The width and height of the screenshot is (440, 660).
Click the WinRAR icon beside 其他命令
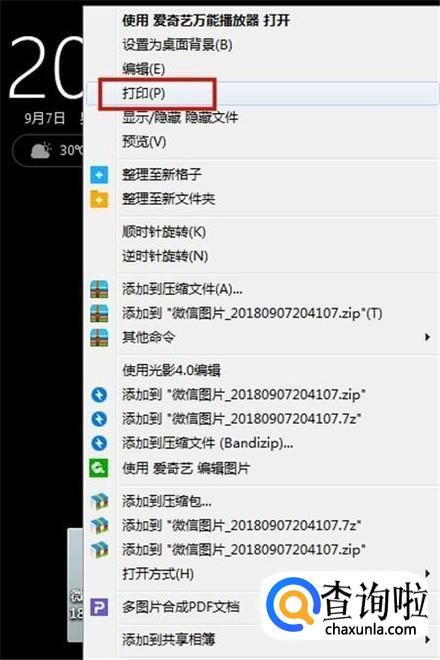click(99, 338)
